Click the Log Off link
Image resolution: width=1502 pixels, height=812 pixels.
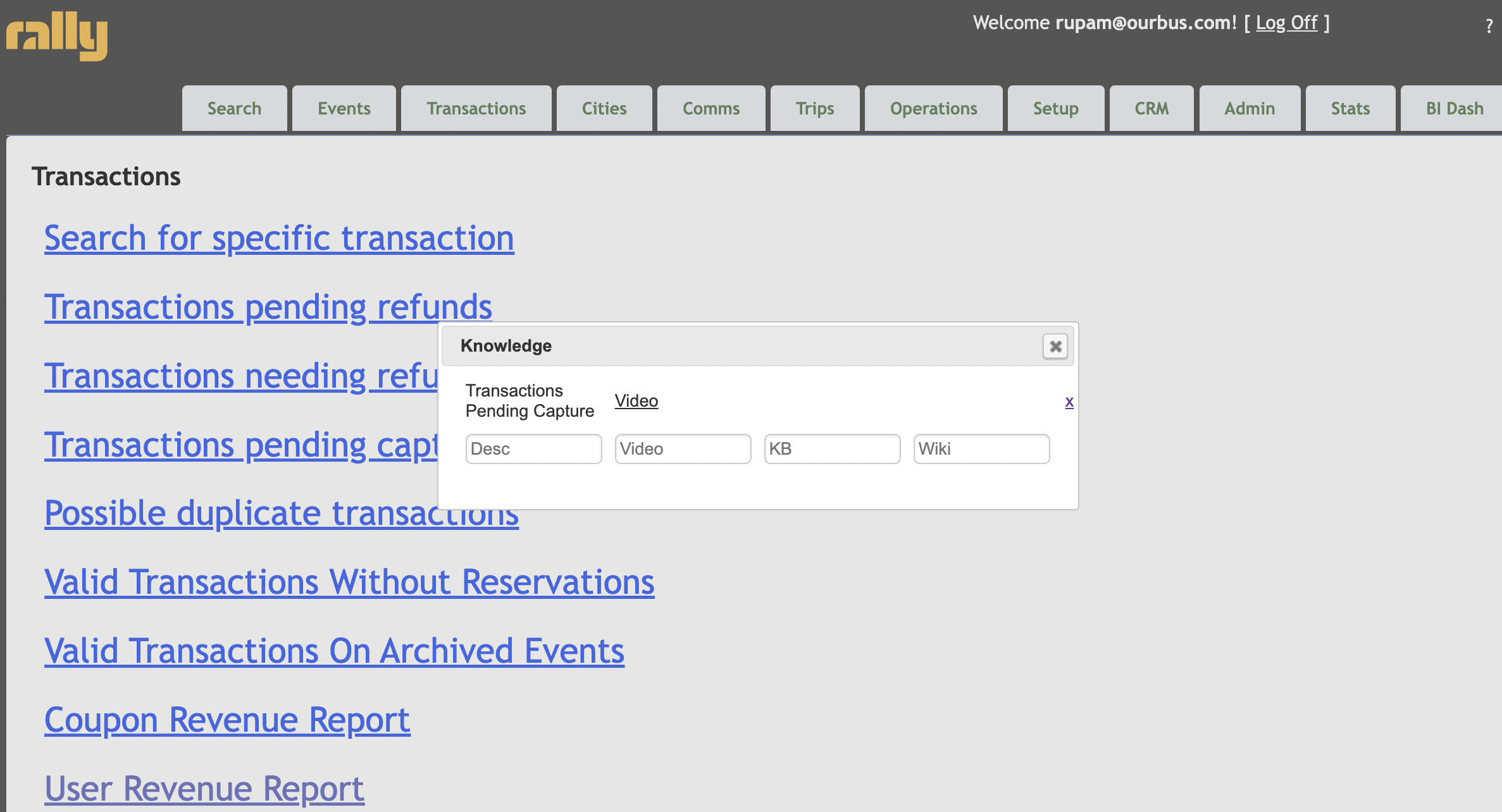tap(1286, 23)
